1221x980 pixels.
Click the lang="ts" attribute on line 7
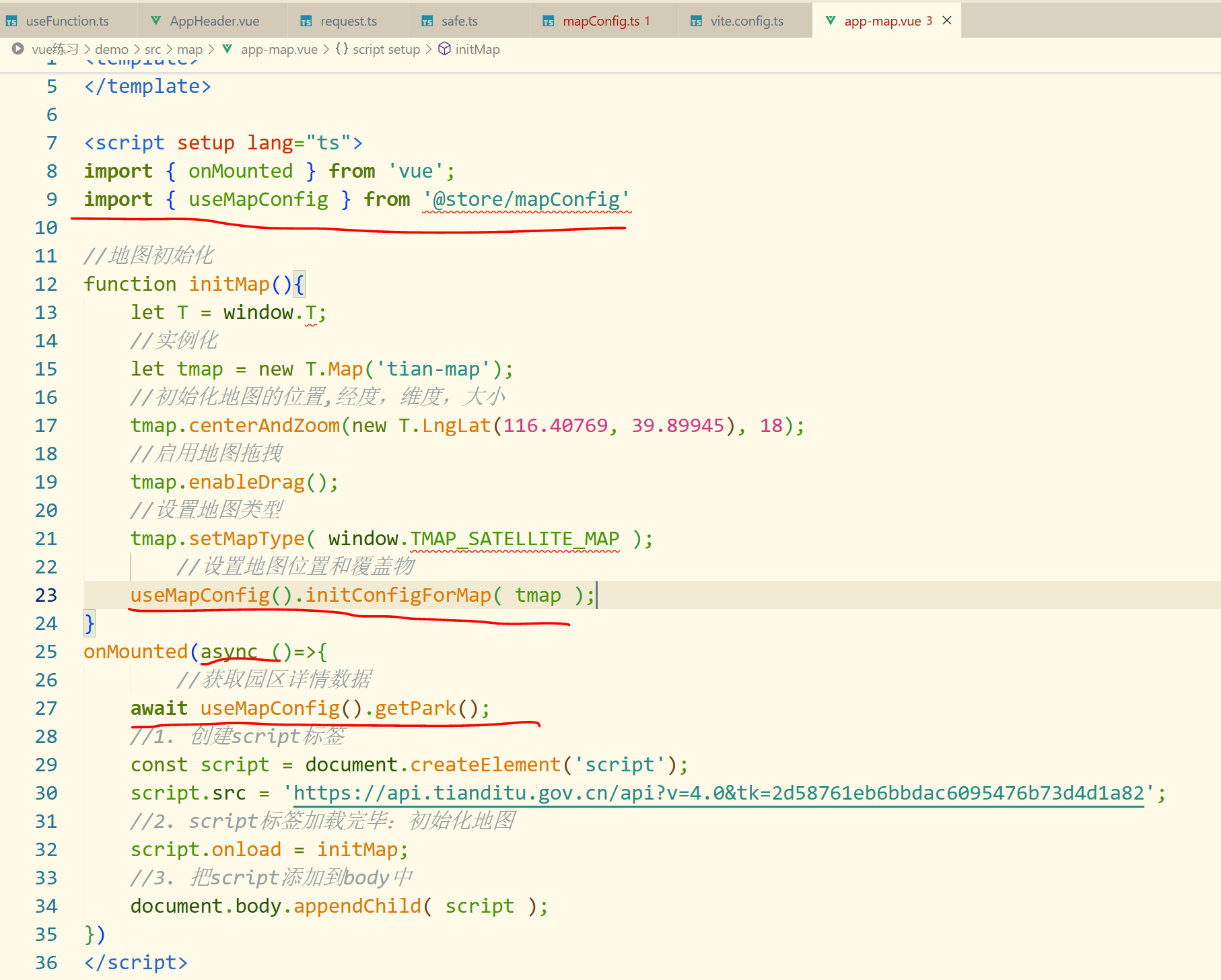[x=299, y=143]
